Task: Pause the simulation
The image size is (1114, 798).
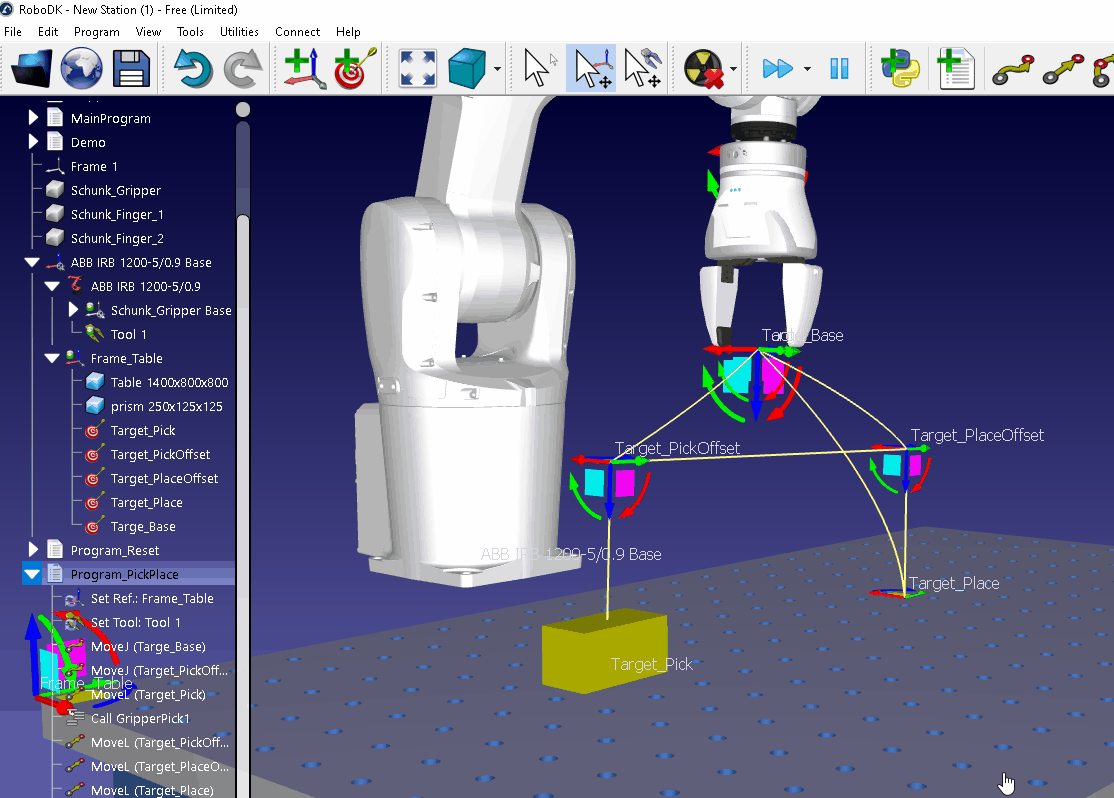Action: coord(839,69)
